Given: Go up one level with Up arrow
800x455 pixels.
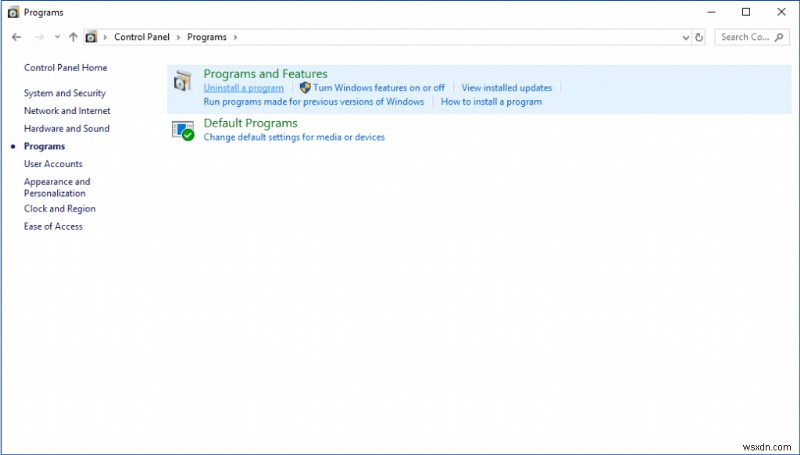Looking at the screenshot, I should [x=73, y=37].
